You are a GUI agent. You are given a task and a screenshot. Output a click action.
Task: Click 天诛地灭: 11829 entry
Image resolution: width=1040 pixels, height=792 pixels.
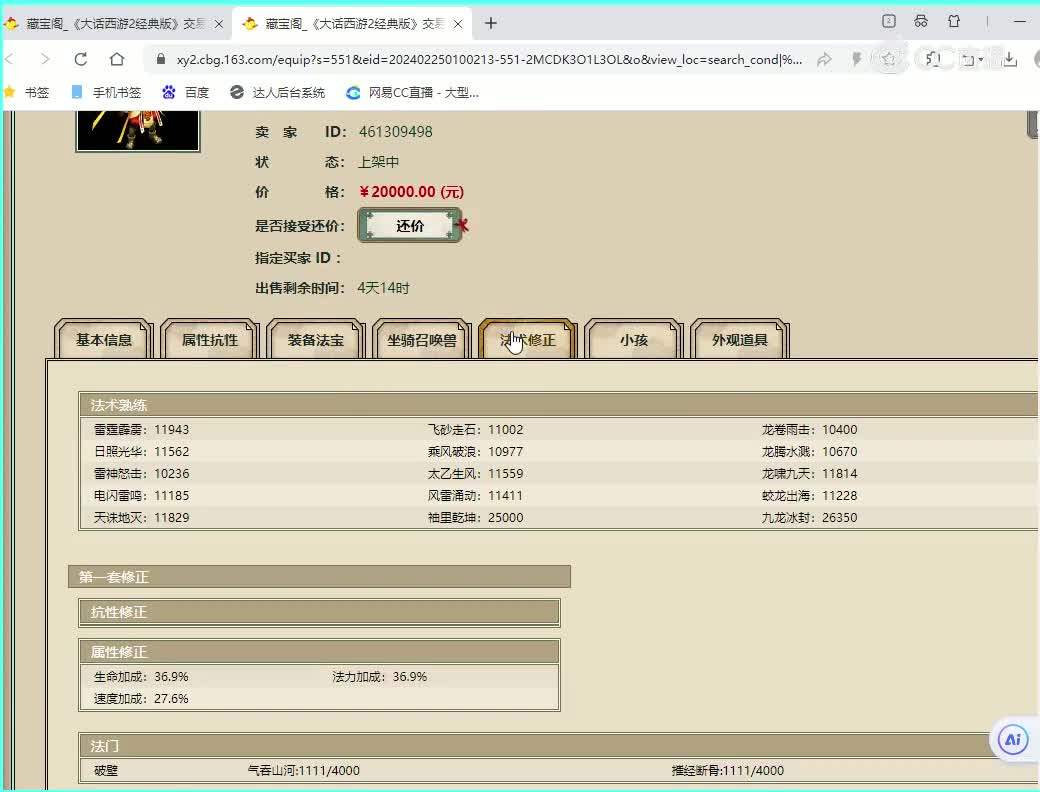click(141, 517)
